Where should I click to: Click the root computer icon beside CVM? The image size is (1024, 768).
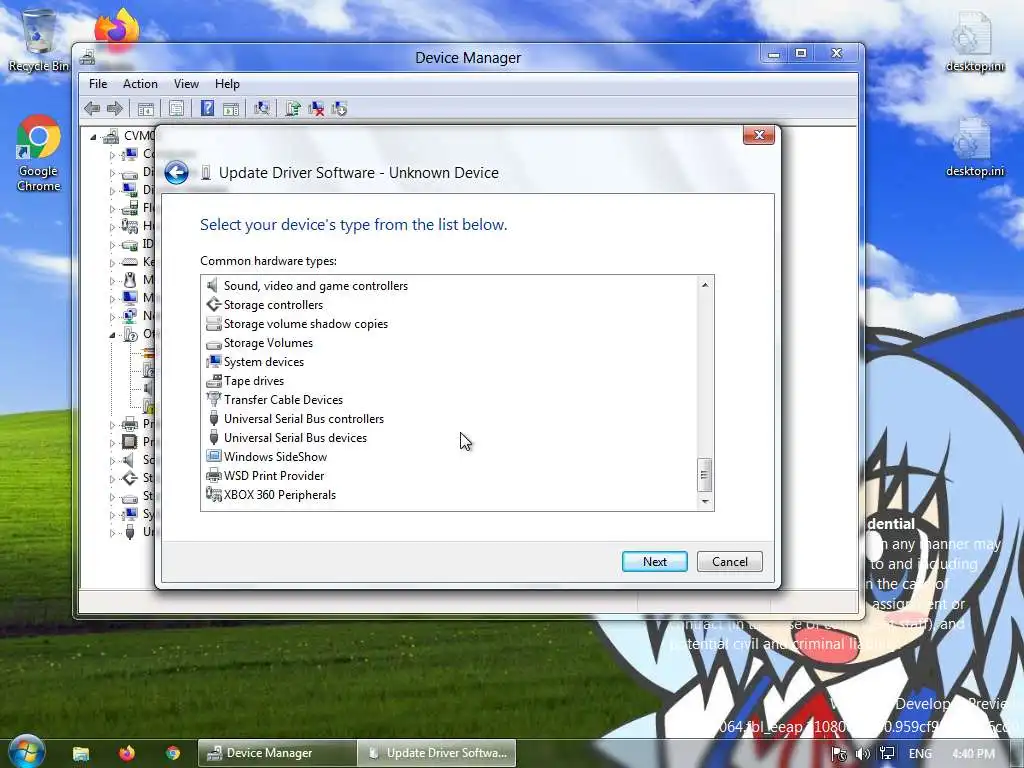111,136
